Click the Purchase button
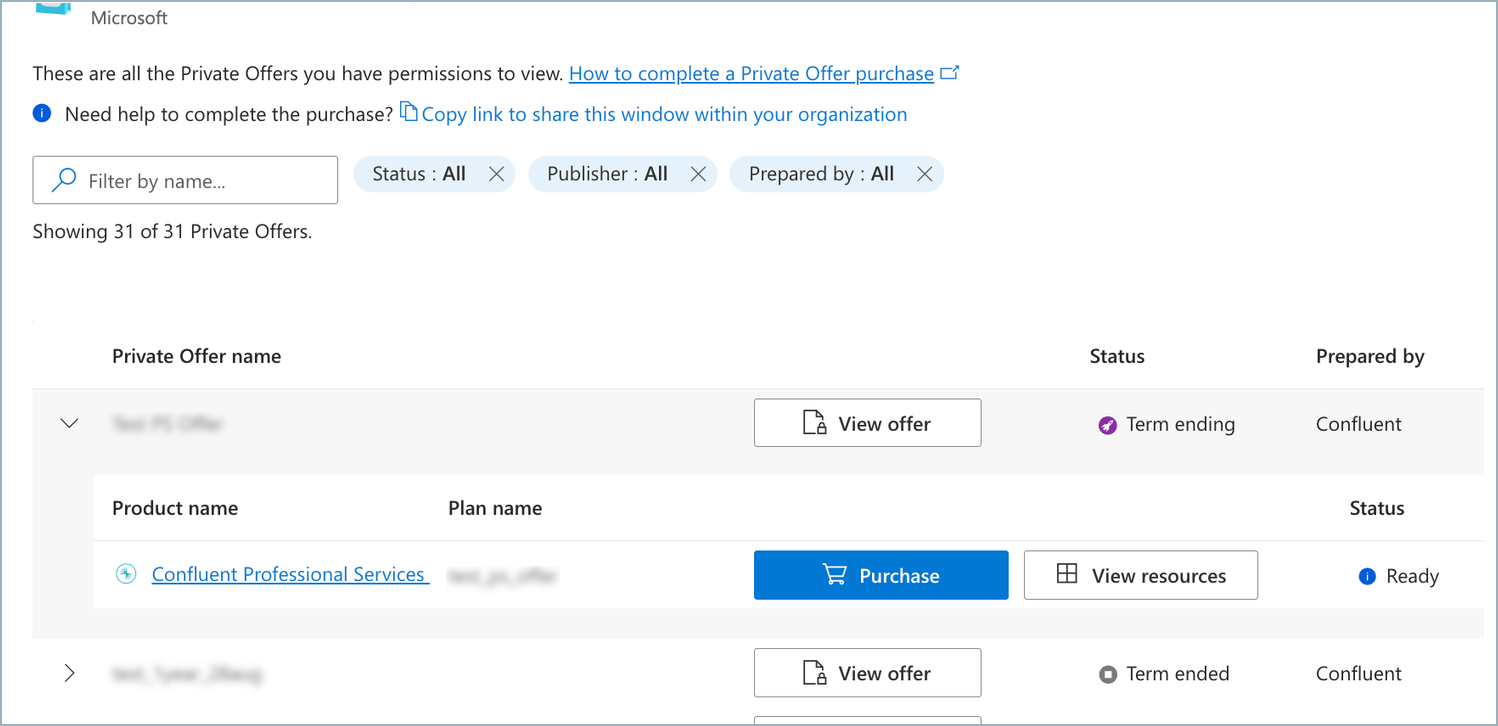 pos(881,575)
